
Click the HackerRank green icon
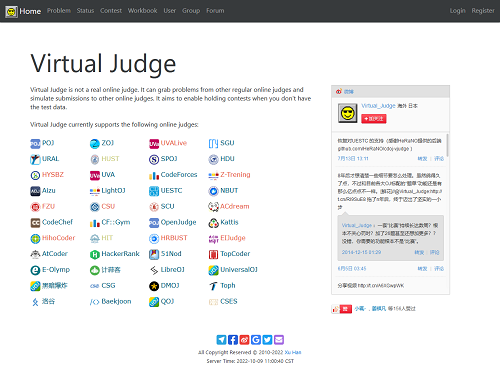(x=95, y=254)
